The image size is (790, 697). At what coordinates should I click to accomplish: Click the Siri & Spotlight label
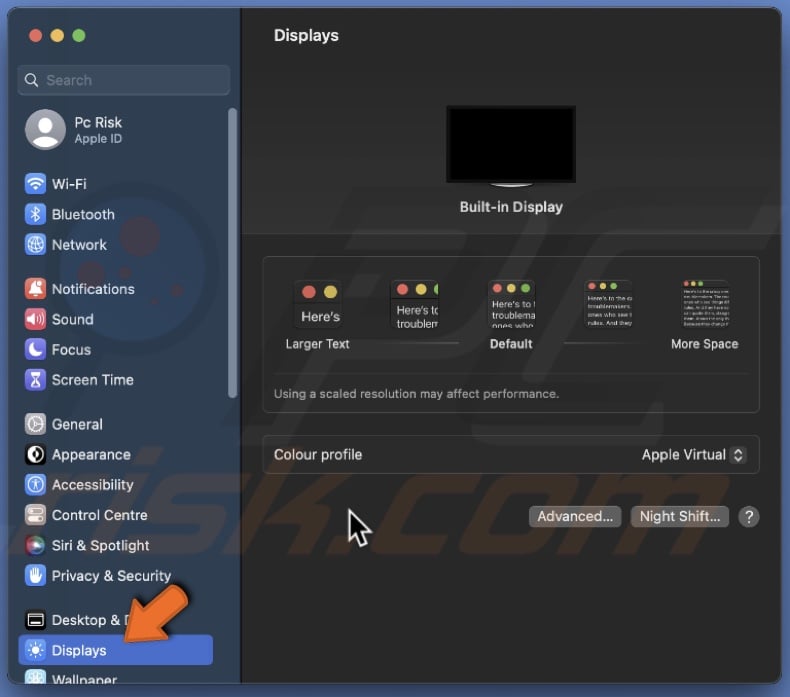(100, 545)
